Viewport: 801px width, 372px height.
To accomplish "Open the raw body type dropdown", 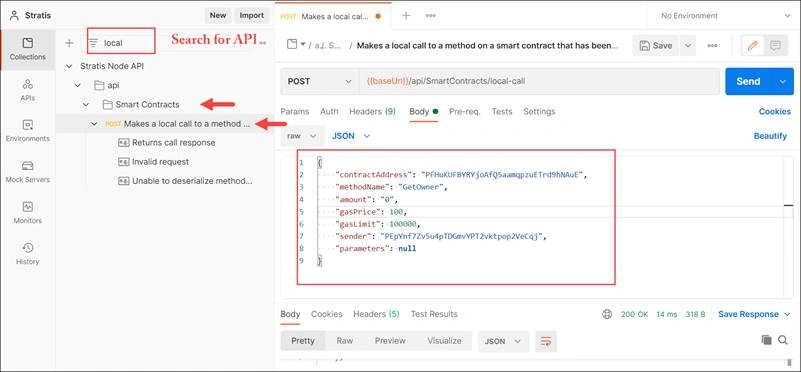I will pyautogui.click(x=302, y=136).
